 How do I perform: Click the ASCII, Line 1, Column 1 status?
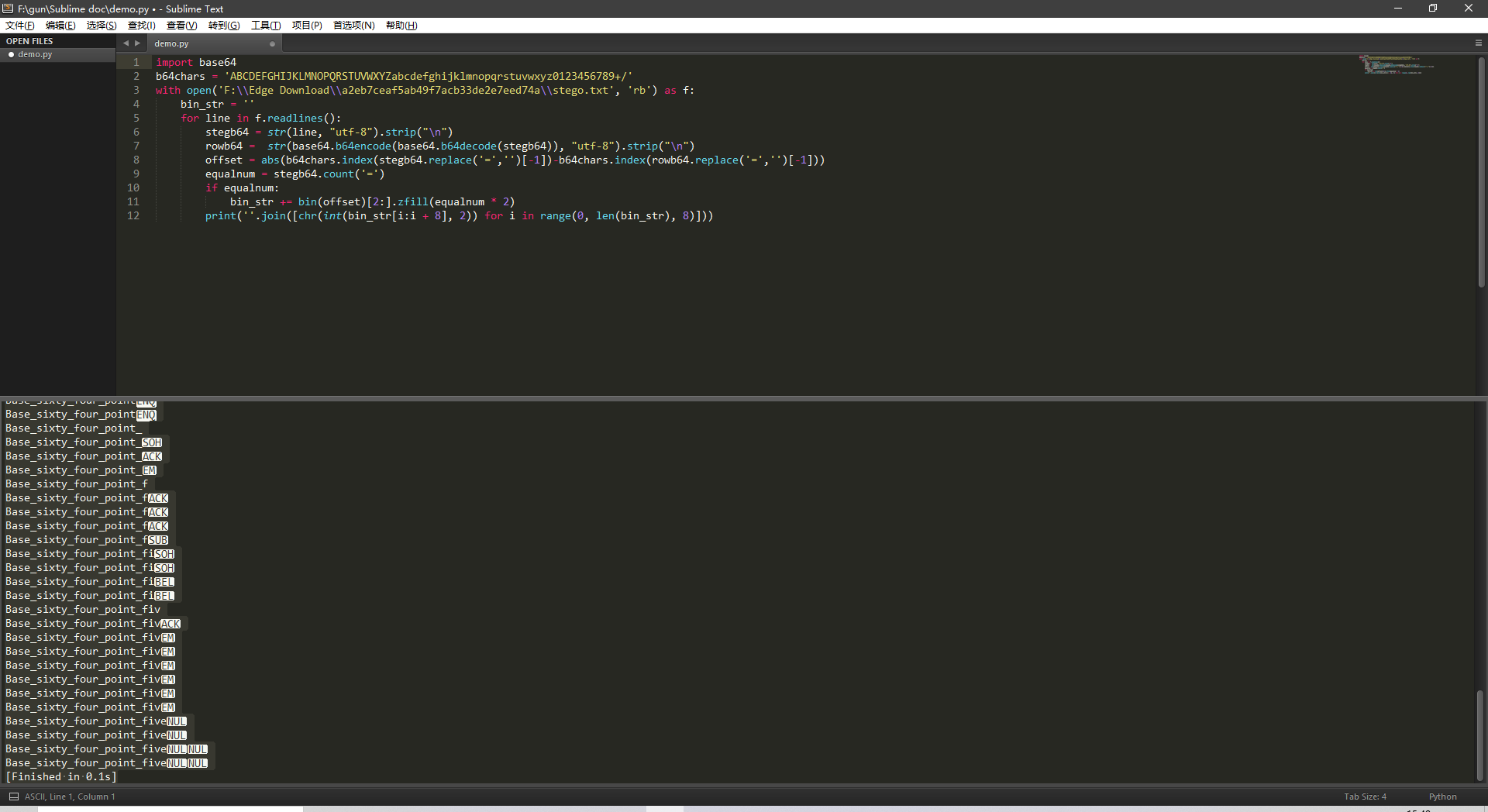(70, 797)
